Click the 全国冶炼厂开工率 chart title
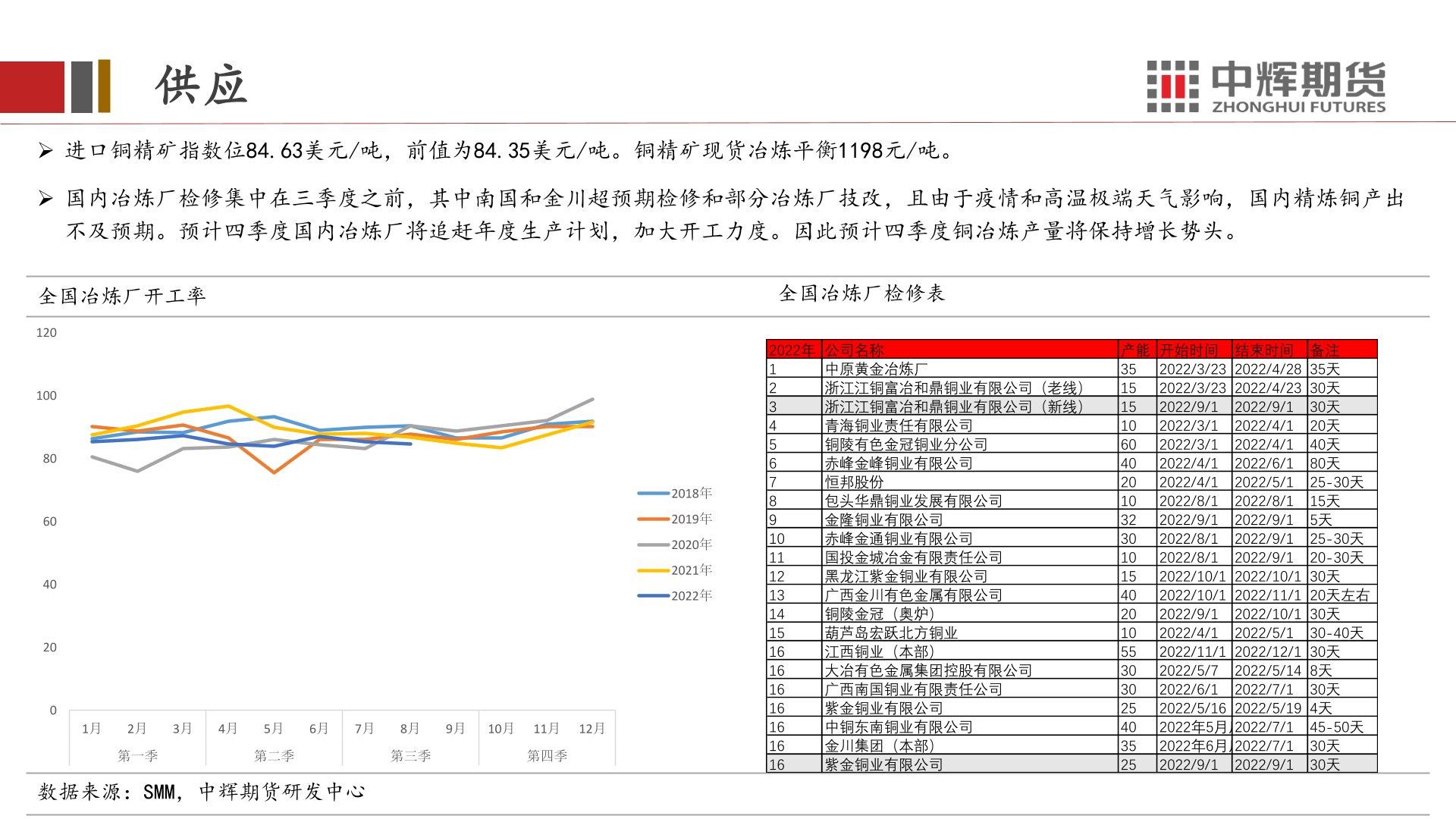Viewport: 1456px width, 819px height. [x=122, y=296]
